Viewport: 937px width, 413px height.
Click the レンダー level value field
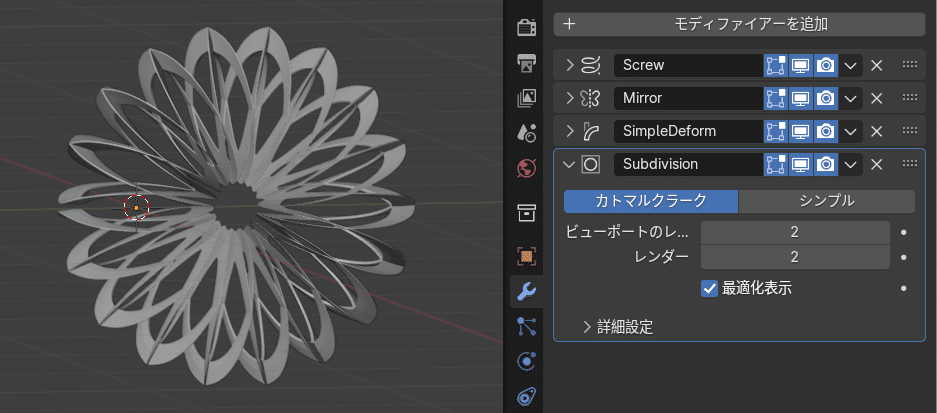coord(795,257)
